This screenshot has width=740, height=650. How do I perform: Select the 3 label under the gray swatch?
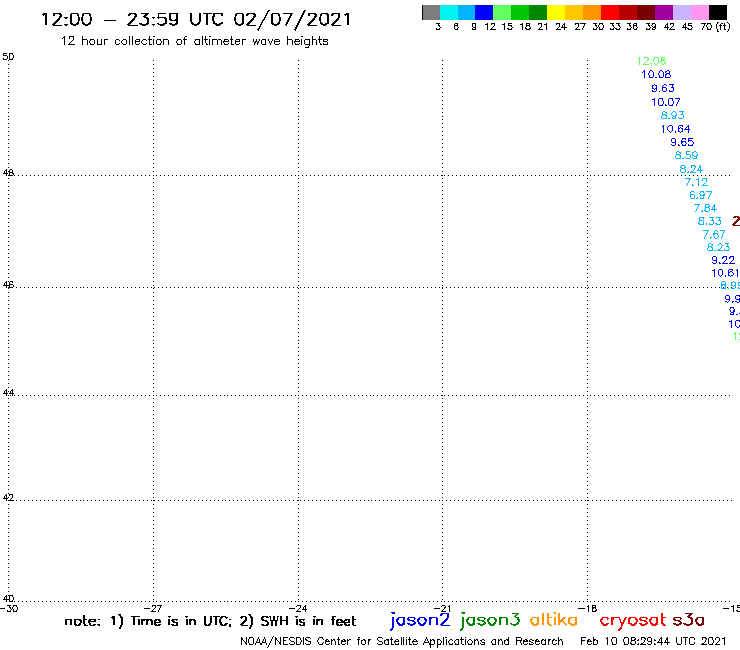tap(438, 27)
